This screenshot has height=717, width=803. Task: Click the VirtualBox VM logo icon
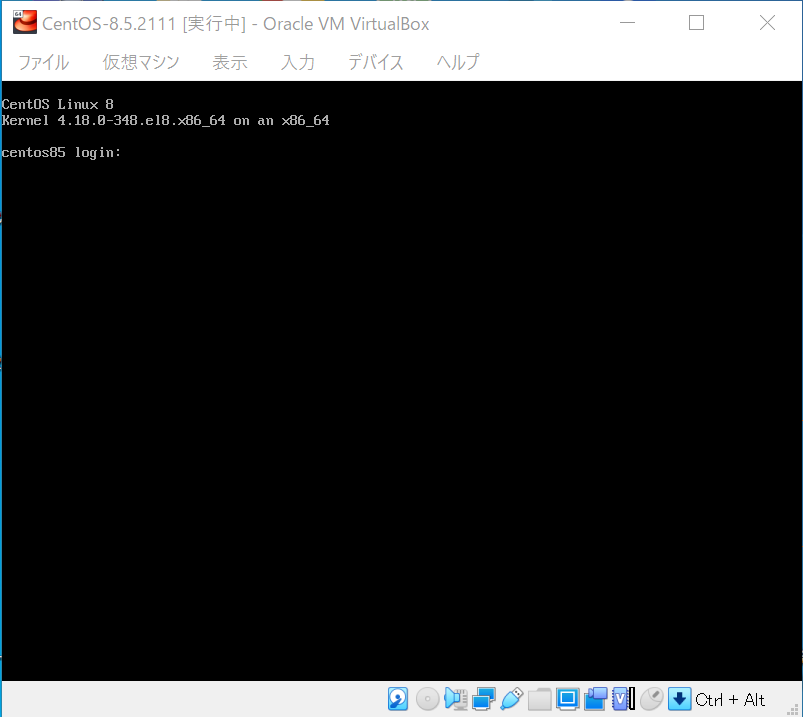point(25,23)
